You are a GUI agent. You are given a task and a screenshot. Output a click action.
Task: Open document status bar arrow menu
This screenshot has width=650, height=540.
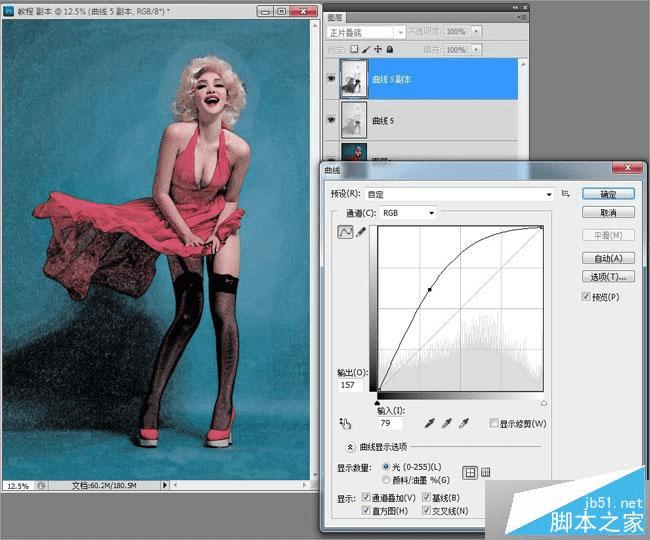[165, 485]
